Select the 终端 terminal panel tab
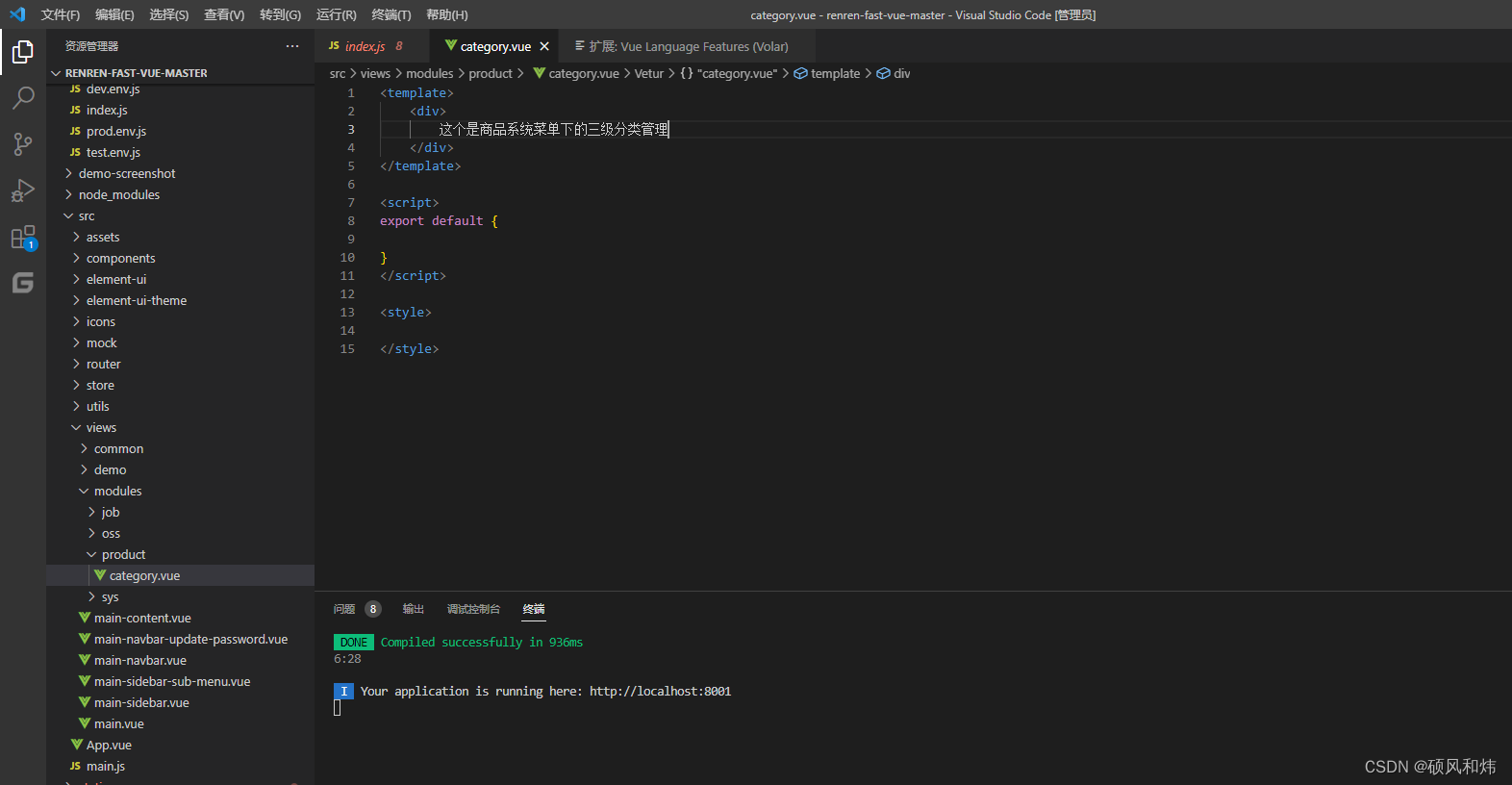1512x785 pixels. [534, 609]
